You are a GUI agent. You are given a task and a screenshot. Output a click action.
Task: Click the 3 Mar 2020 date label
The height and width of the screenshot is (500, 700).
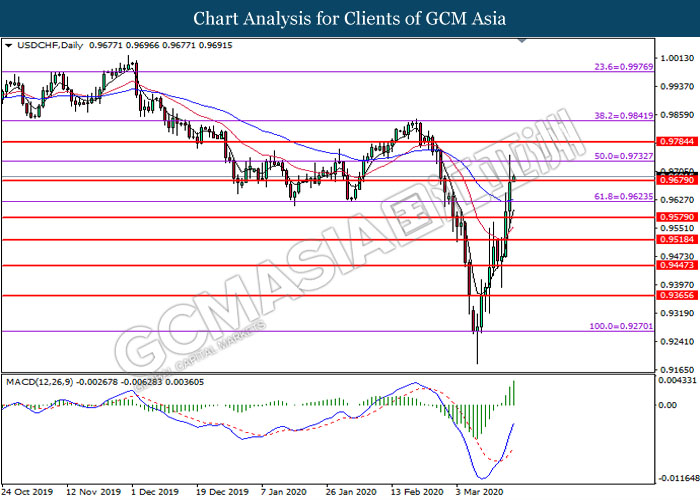[479, 492]
